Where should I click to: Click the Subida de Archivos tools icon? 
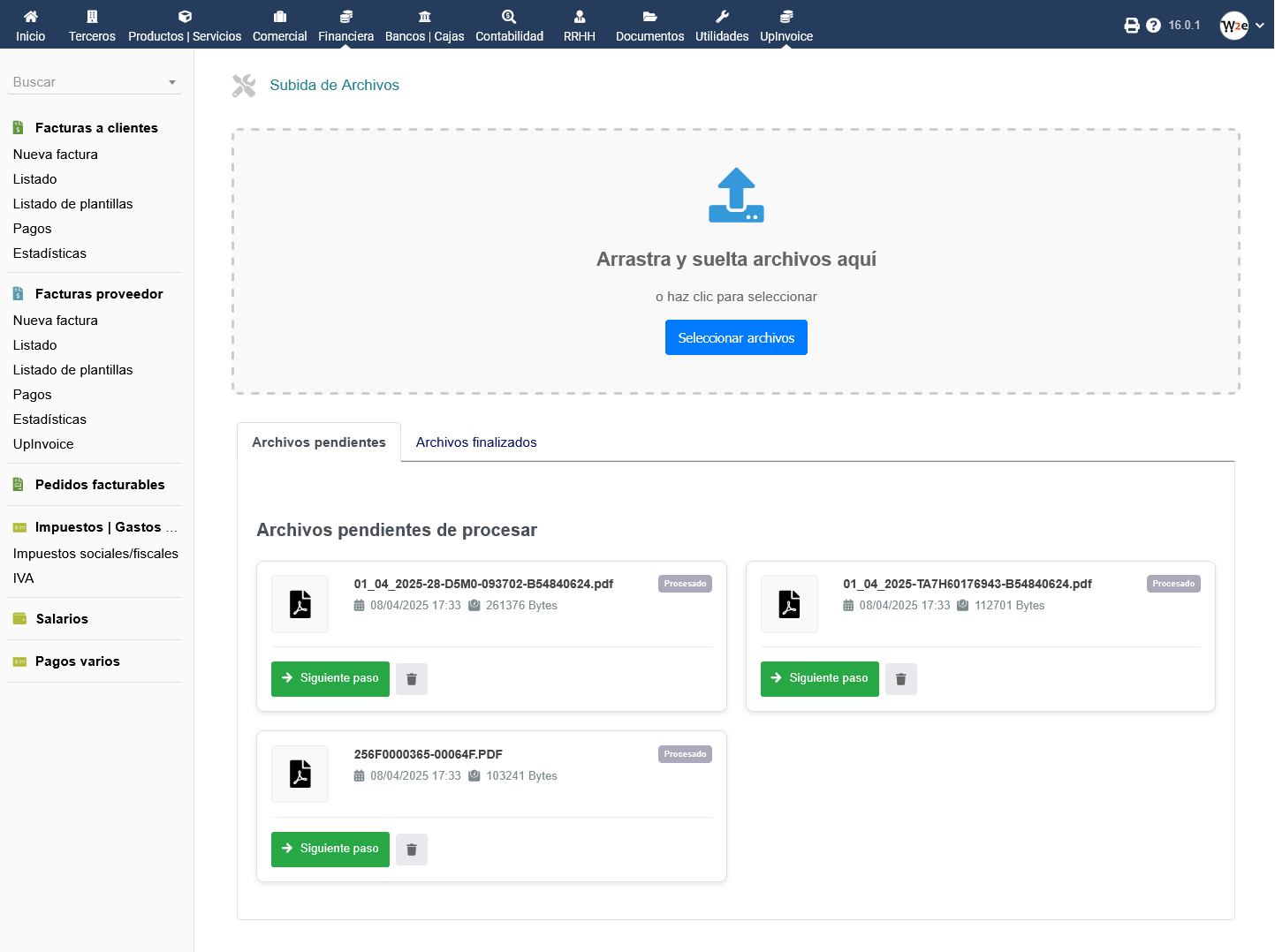(x=244, y=86)
